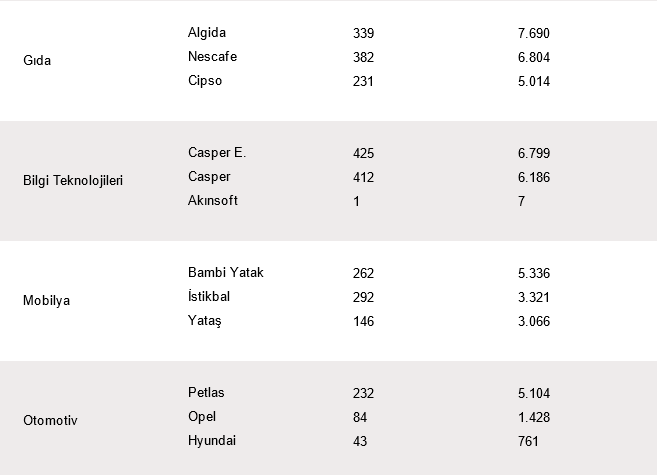657x475 pixels.
Task: Select the Otomotiv category cell
Action: click(50, 420)
